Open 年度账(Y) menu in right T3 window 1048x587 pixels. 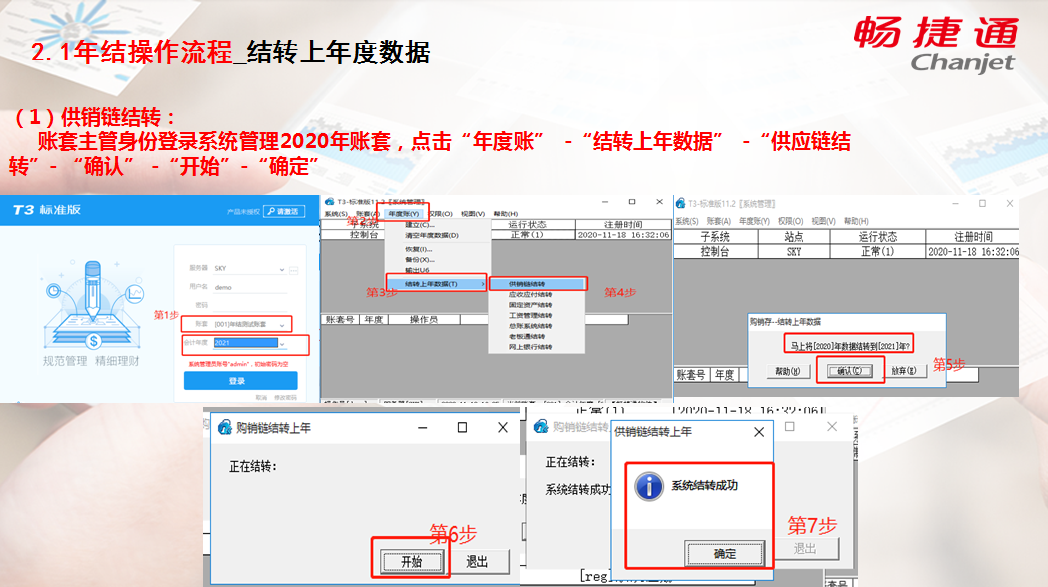(x=754, y=221)
